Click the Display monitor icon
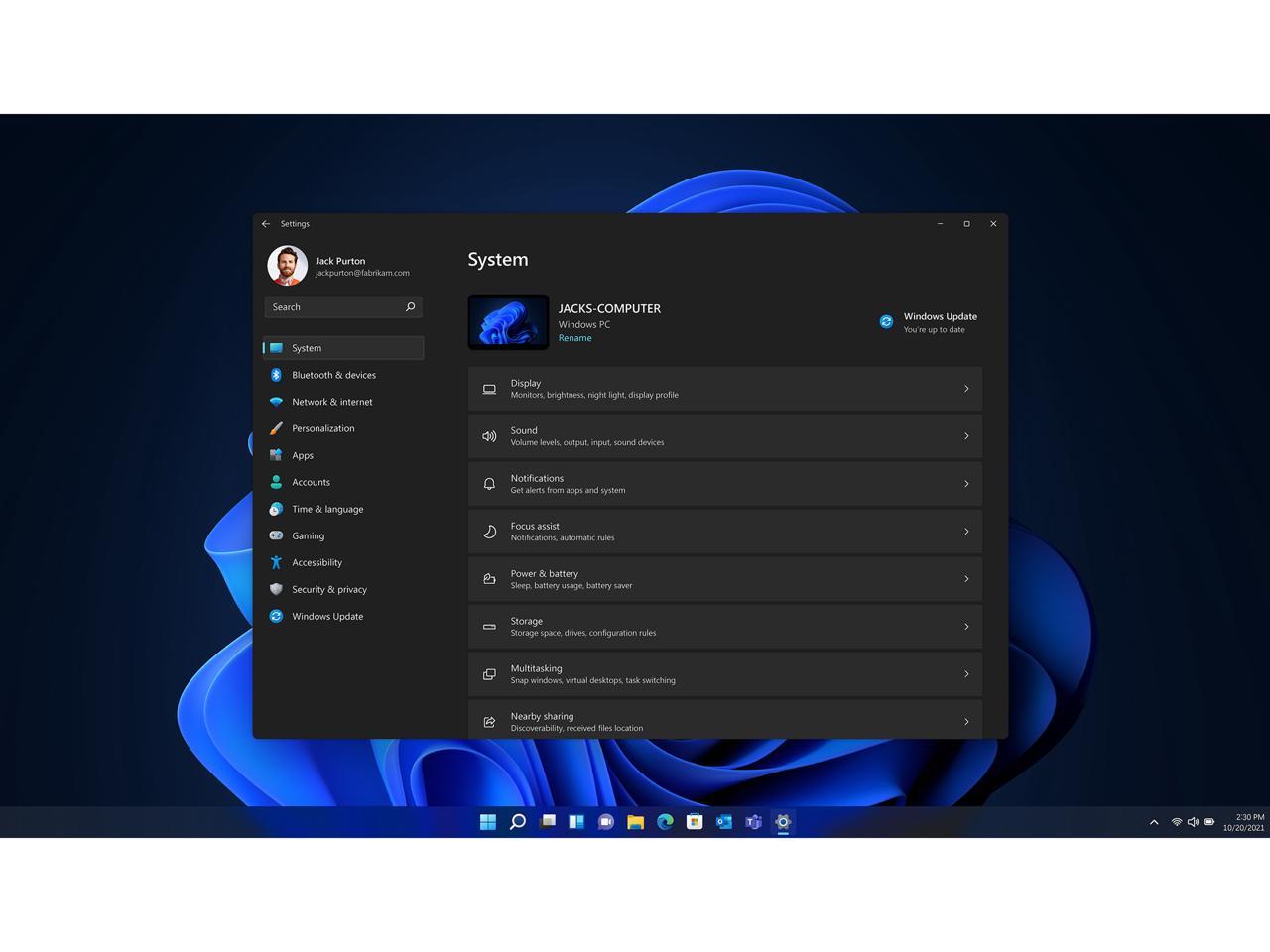This screenshot has height=952, width=1270. click(489, 388)
